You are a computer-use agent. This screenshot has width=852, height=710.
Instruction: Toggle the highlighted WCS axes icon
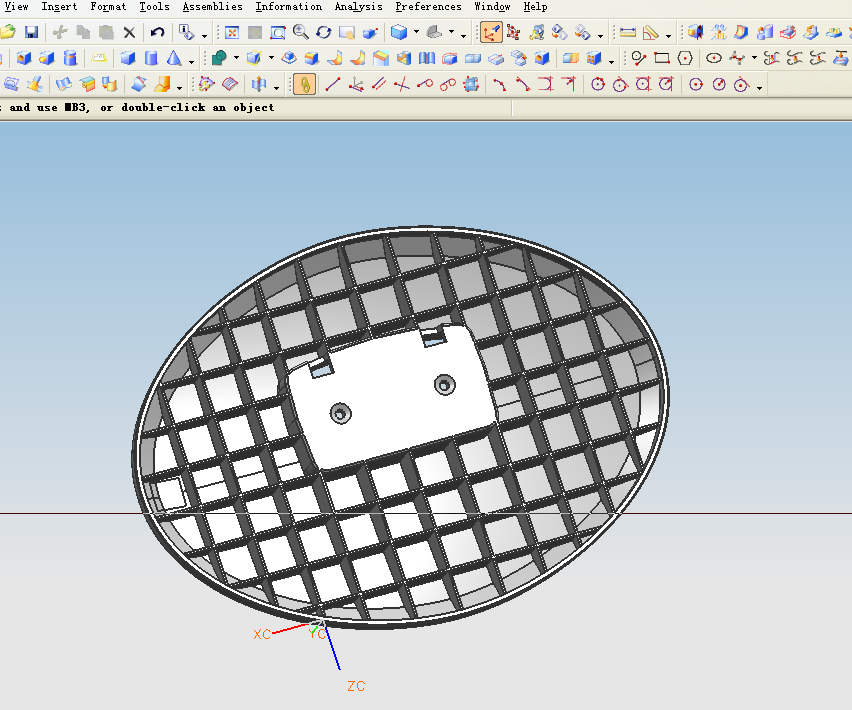[491, 33]
